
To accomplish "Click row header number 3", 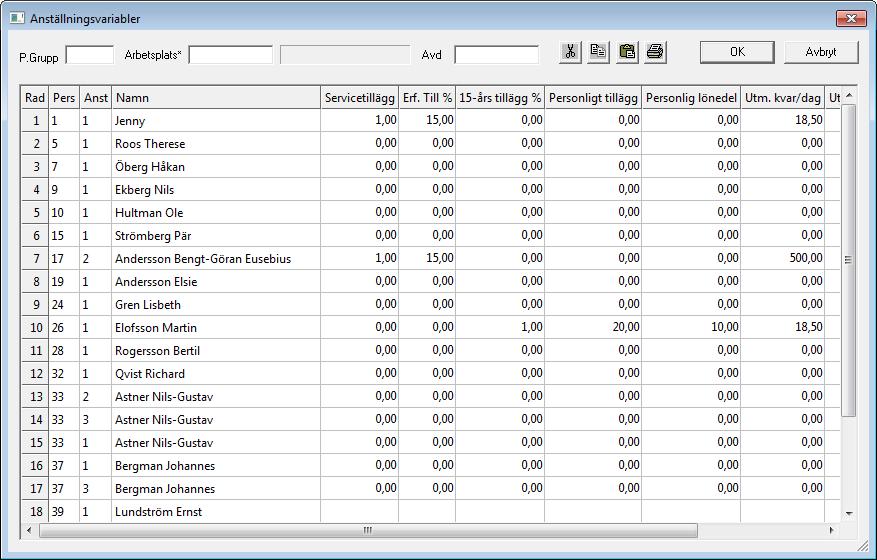I will (35, 166).
